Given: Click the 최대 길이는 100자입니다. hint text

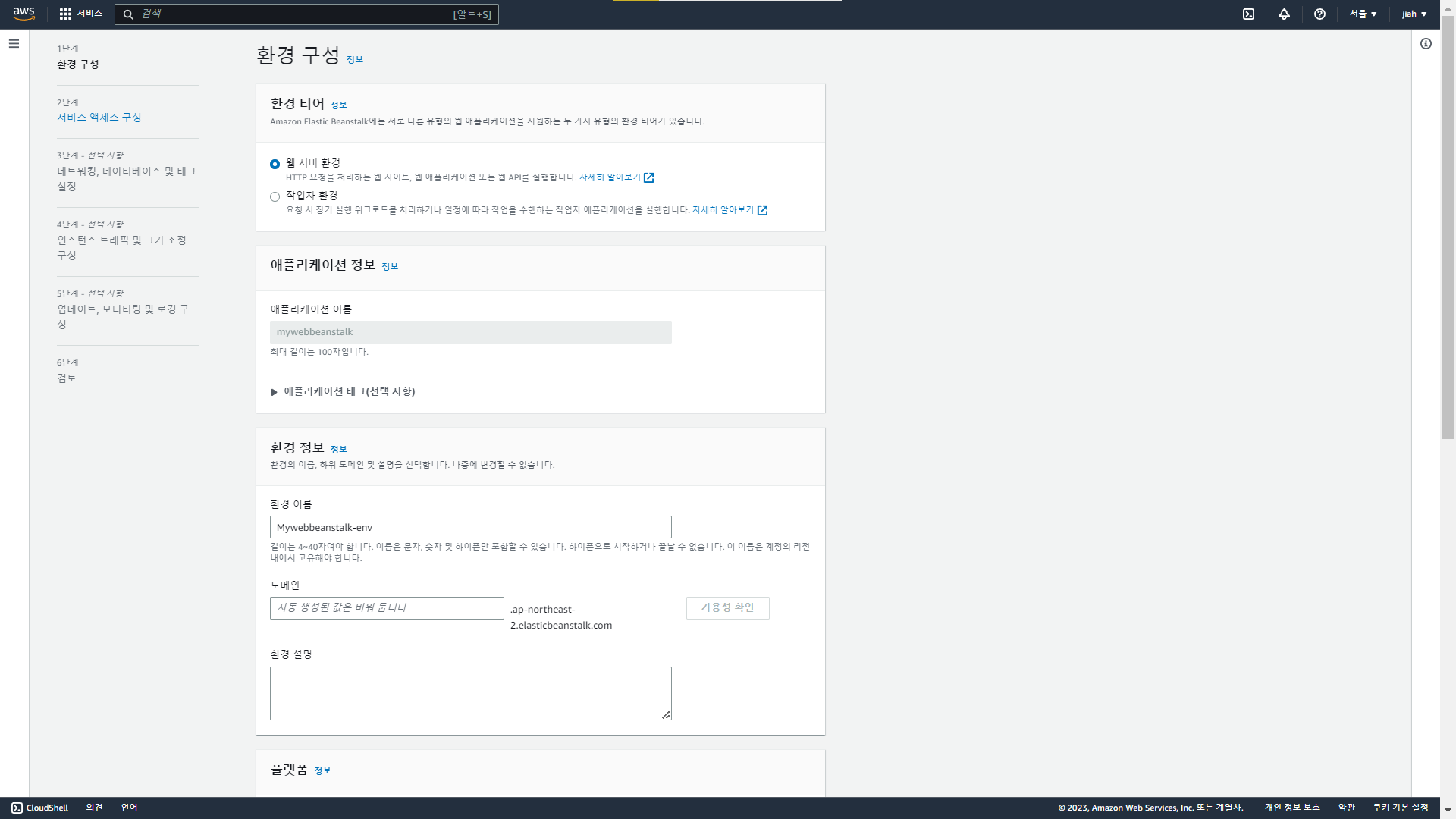Looking at the screenshot, I should [319, 352].
